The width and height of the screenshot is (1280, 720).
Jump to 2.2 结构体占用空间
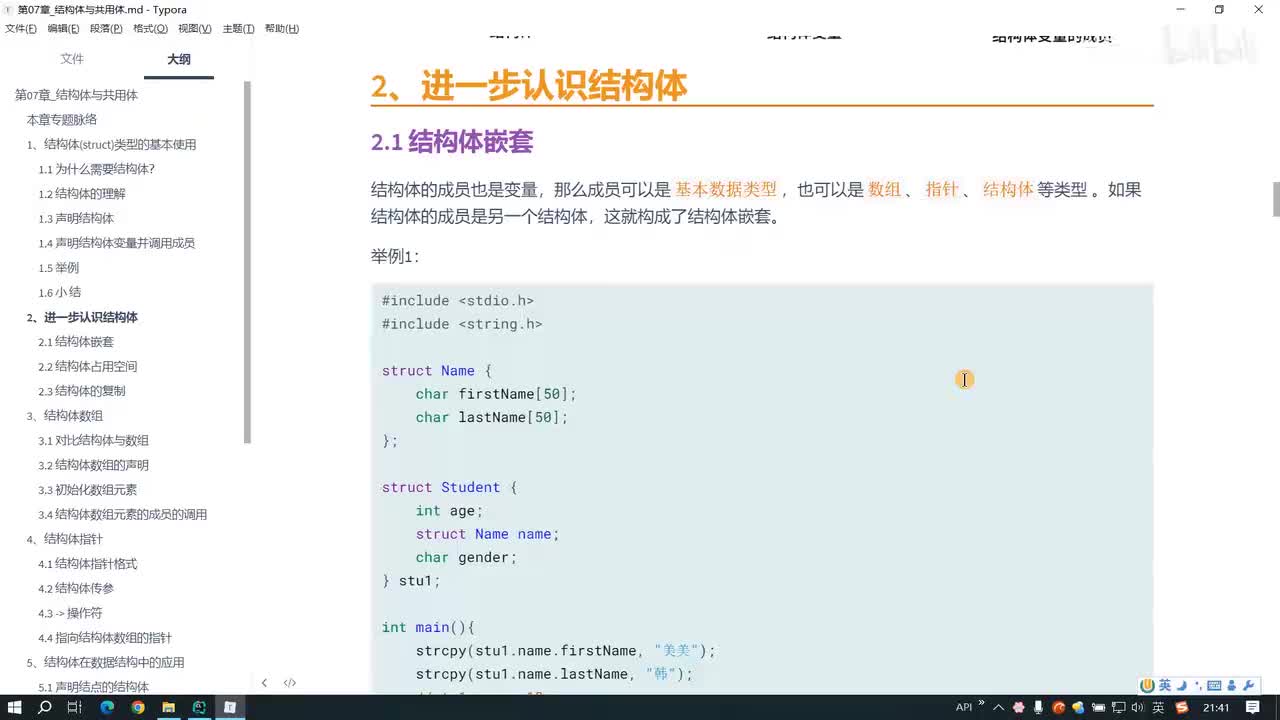(x=88, y=366)
